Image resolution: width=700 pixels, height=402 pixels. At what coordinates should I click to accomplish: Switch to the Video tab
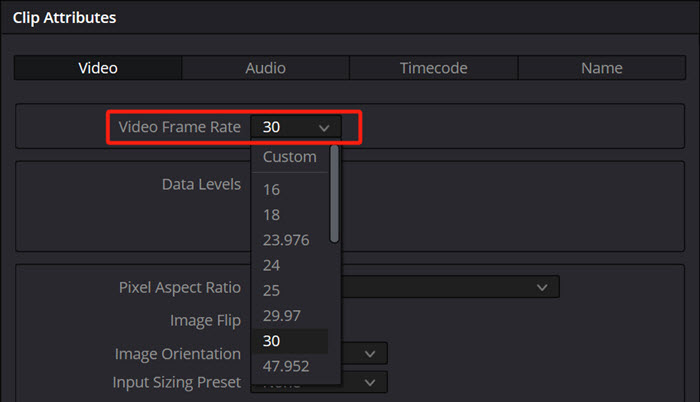tap(98, 68)
